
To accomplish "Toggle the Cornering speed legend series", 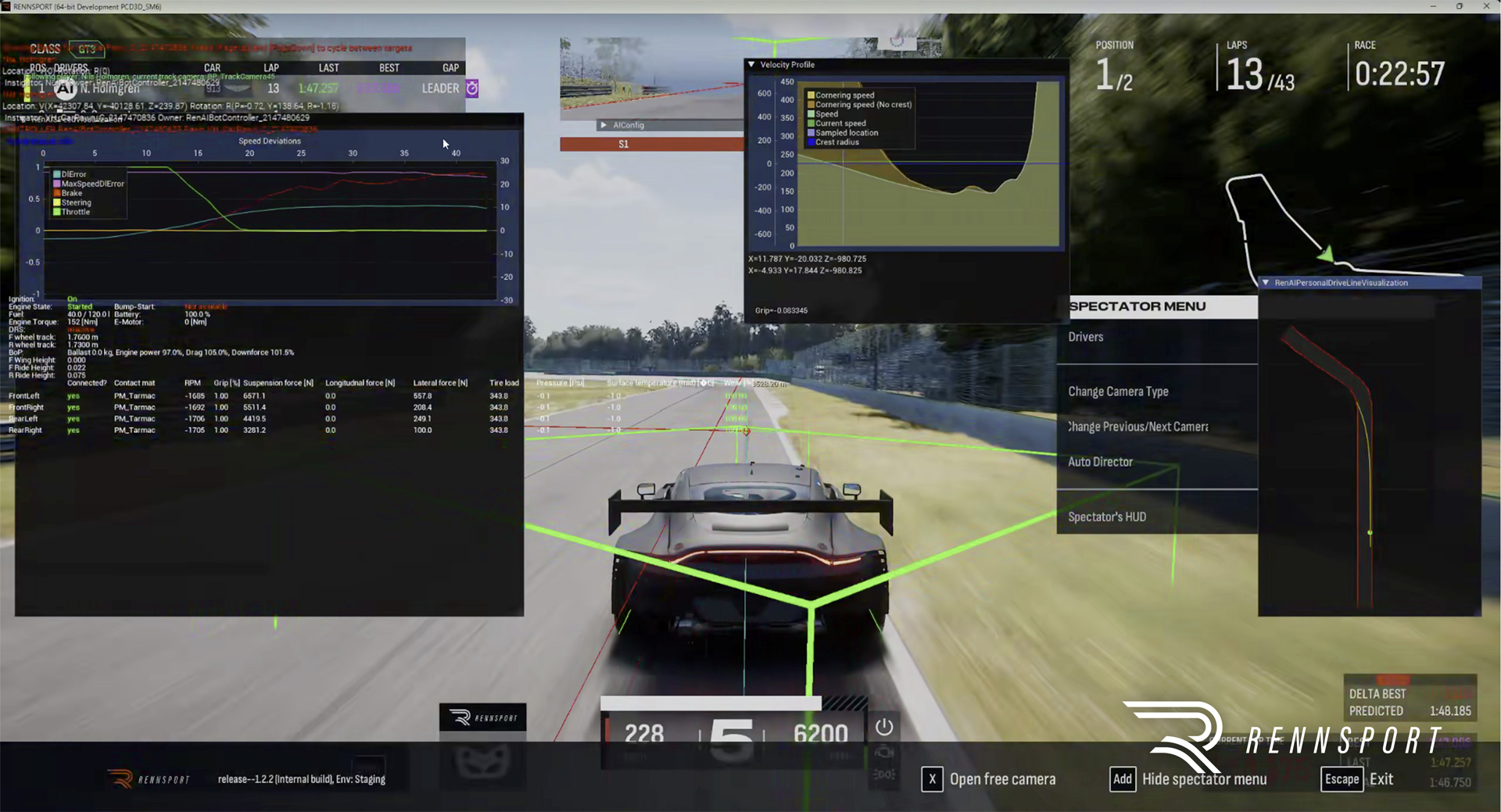I will [840, 95].
